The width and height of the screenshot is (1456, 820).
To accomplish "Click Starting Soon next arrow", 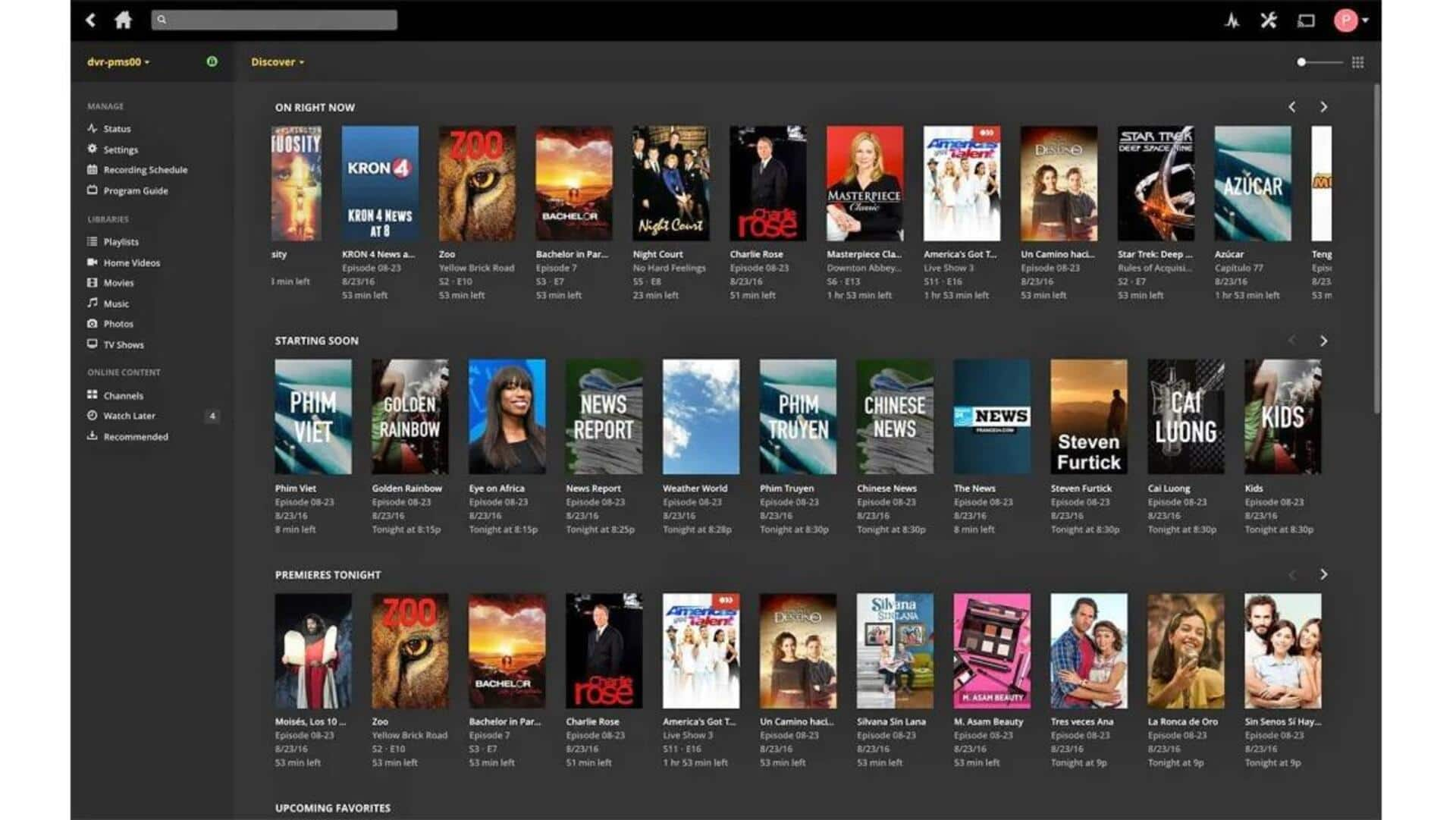I will click(1324, 341).
